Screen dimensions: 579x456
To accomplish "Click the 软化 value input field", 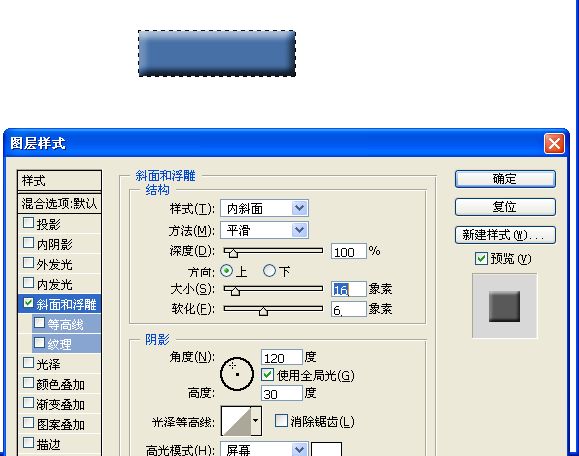I will click(349, 309).
